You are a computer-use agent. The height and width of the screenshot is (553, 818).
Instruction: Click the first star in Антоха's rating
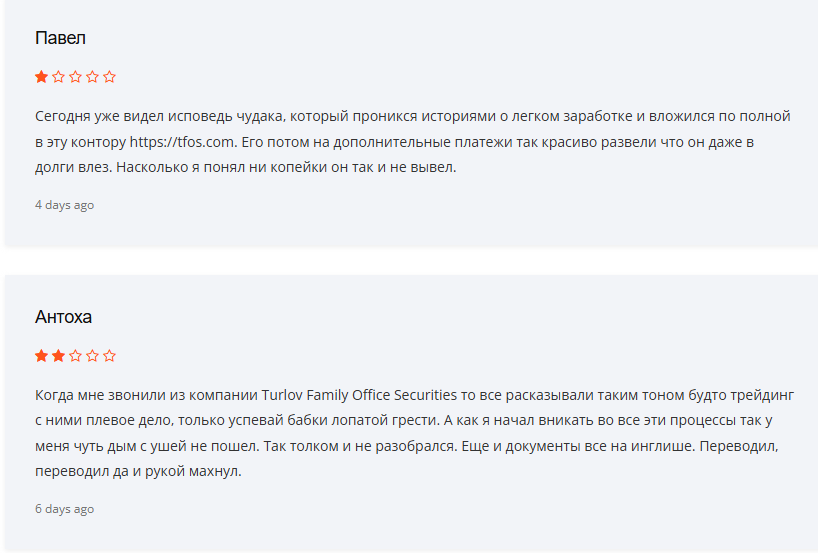point(41,356)
